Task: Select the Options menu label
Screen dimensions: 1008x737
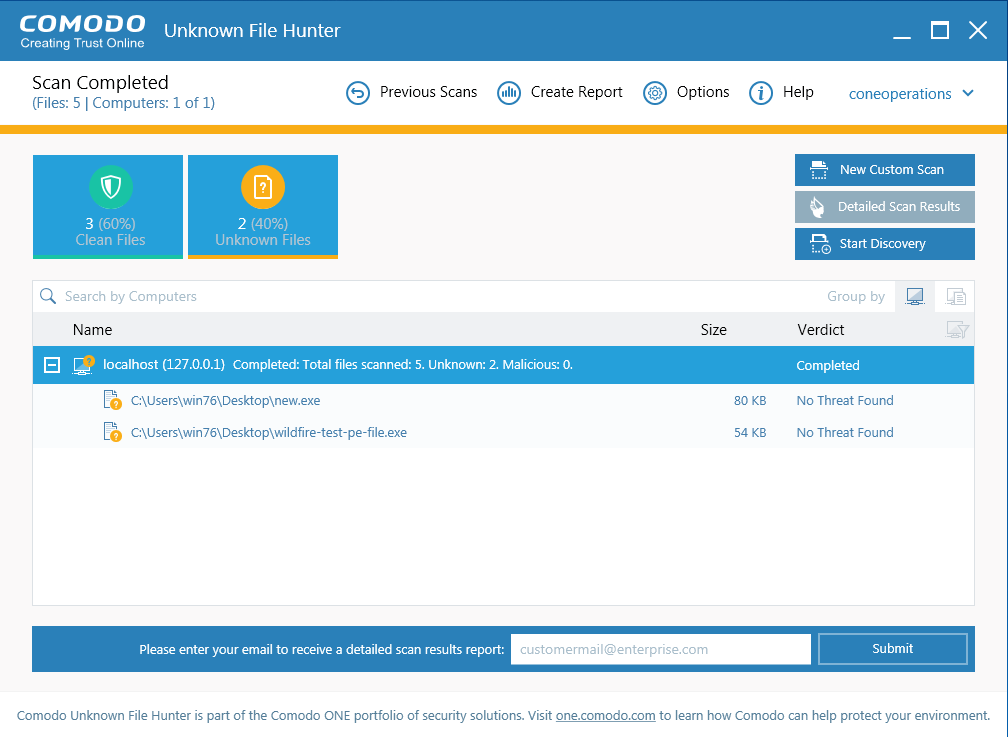Action: [703, 92]
